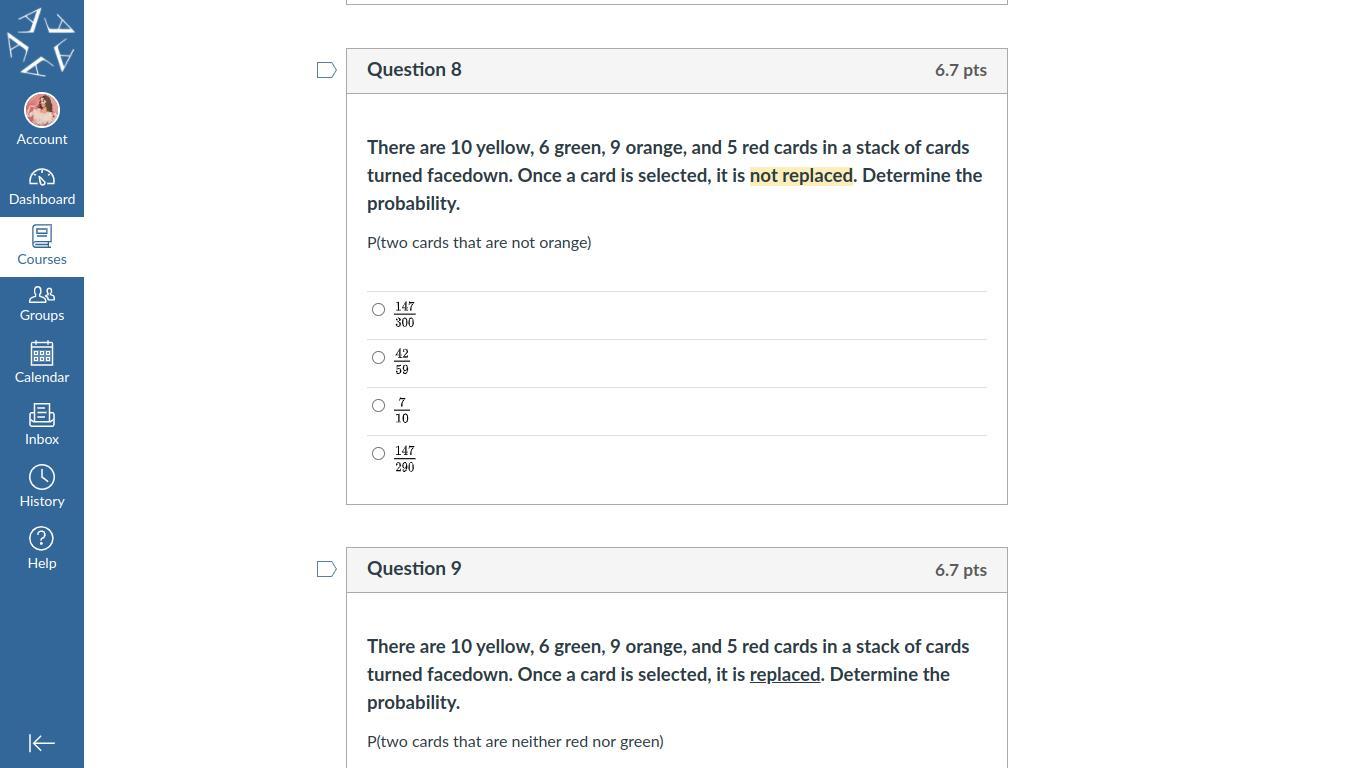Click the Question 8 header title
The height and width of the screenshot is (768, 1366).
click(x=414, y=70)
